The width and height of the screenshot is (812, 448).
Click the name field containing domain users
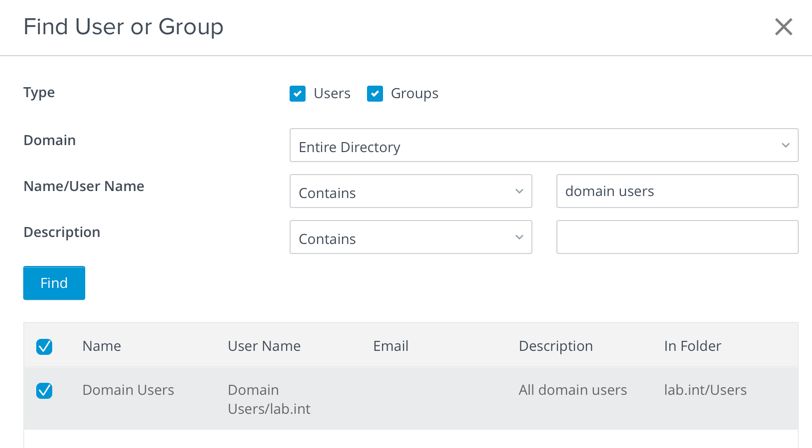click(676, 192)
